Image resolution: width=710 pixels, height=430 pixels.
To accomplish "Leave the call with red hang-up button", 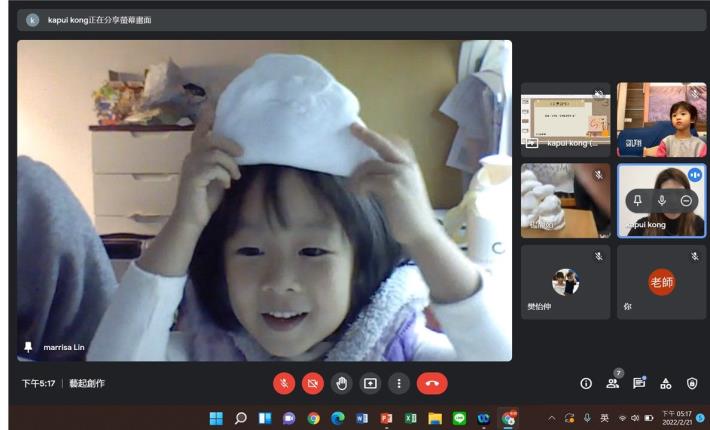I will tap(432, 383).
